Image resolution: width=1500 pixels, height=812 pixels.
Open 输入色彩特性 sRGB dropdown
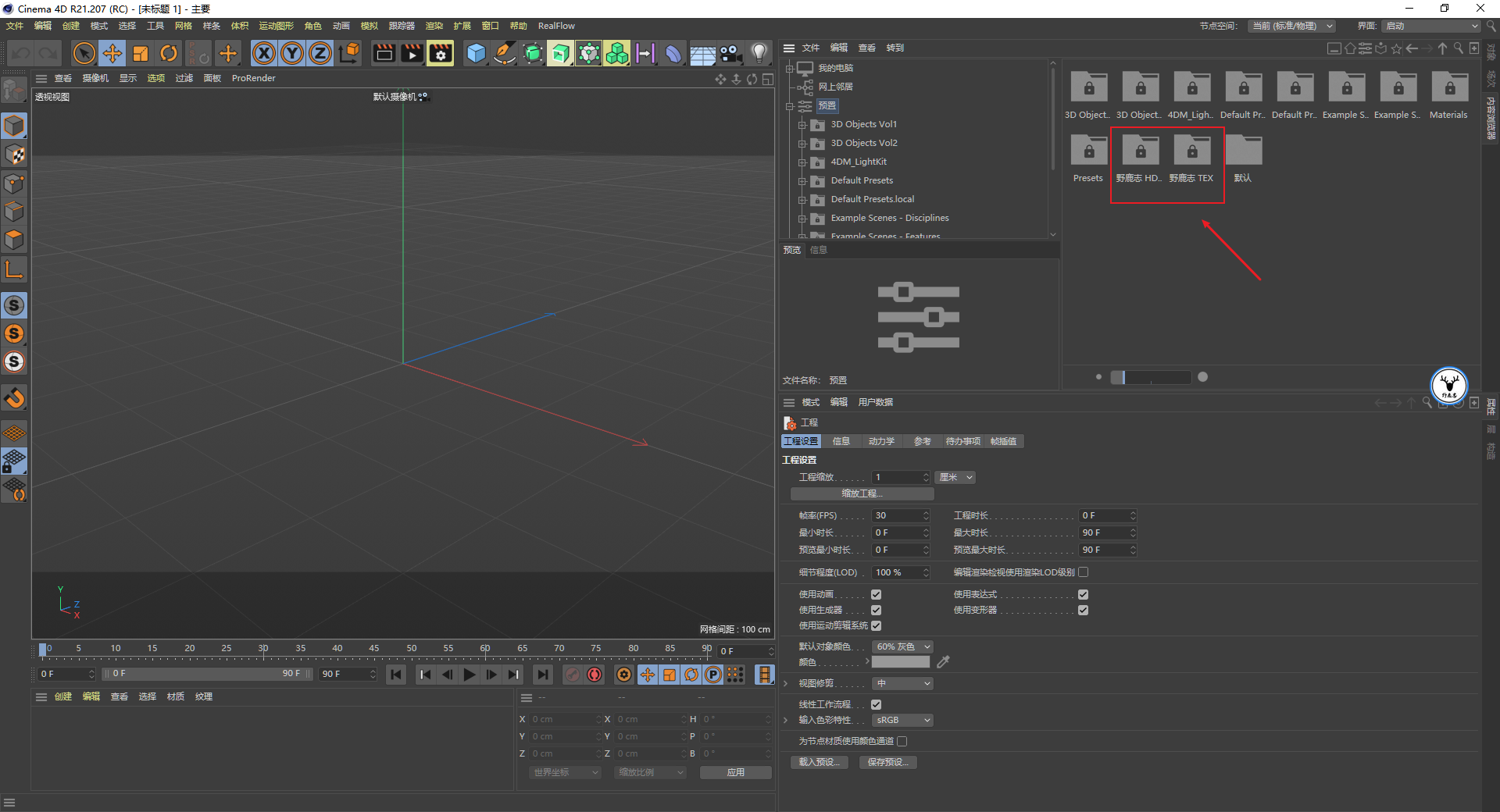pos(902,721)
